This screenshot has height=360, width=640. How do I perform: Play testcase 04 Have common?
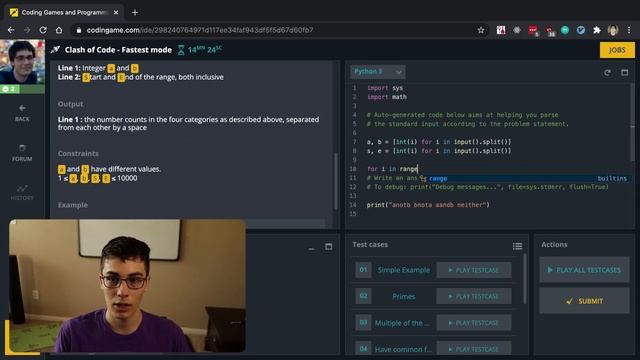tap(474, 349)
